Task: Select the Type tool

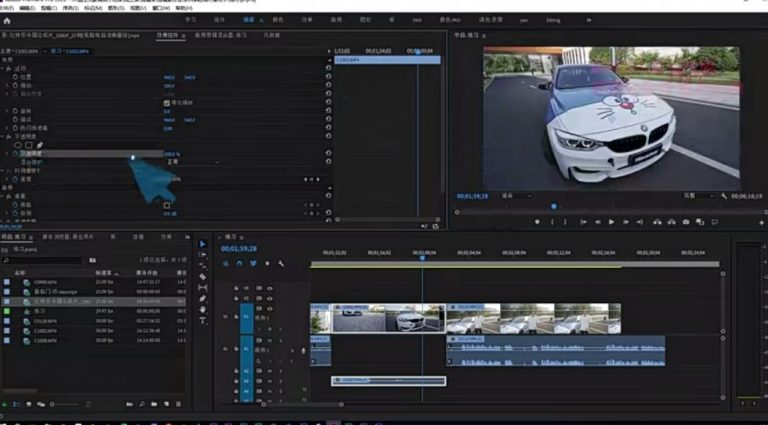Action: (202, 320)
